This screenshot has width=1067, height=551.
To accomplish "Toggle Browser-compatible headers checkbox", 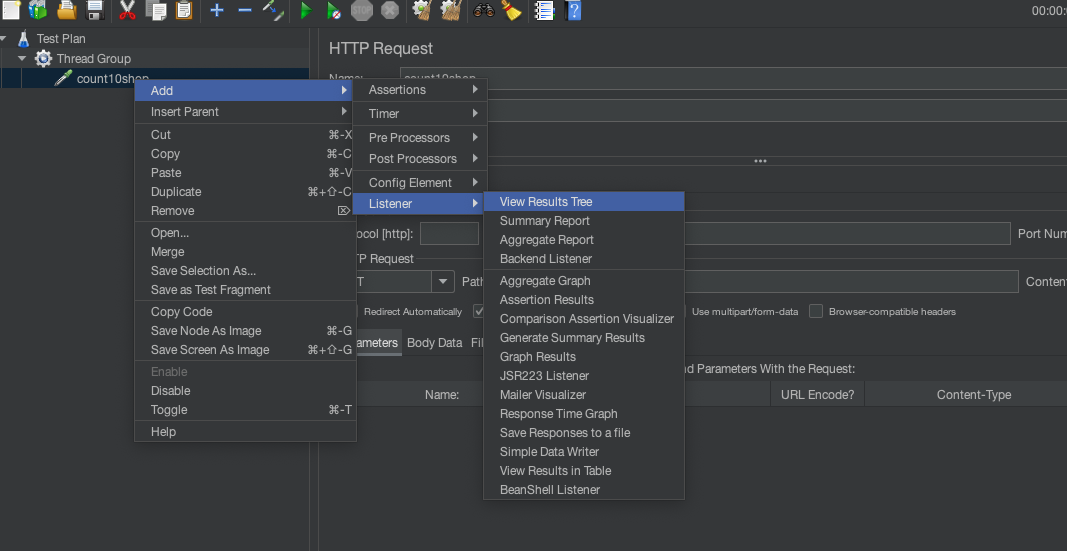I will [816, 312].
